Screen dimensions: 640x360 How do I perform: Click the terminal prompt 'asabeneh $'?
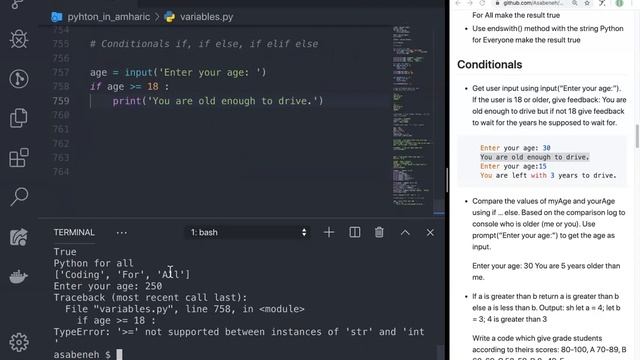82,354
